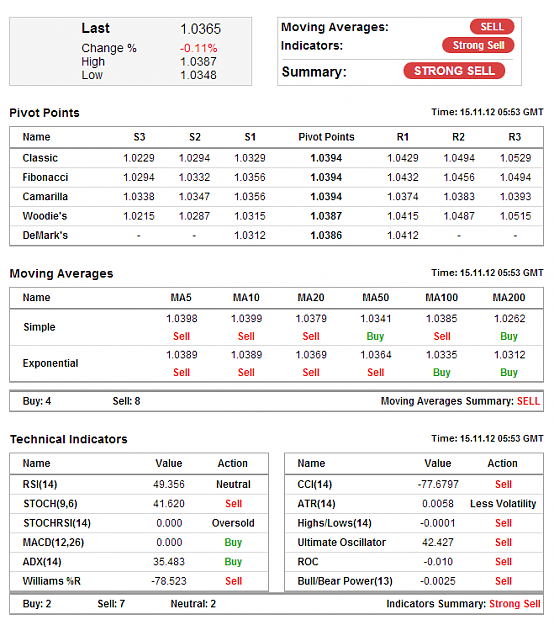Image resolution: width=554 pixels, height=625 pixels.
Task: Click the Moving Averages section heading
Action: point(61,273)
